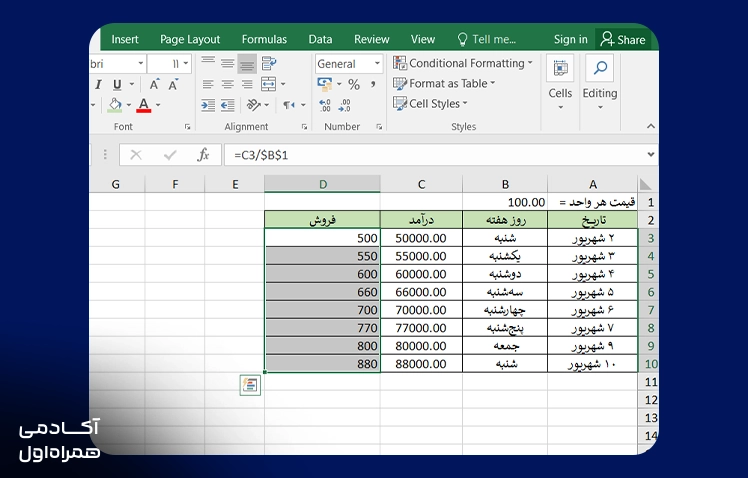
Task: Apply accounting number format
Action: click(x=325, y=84)
